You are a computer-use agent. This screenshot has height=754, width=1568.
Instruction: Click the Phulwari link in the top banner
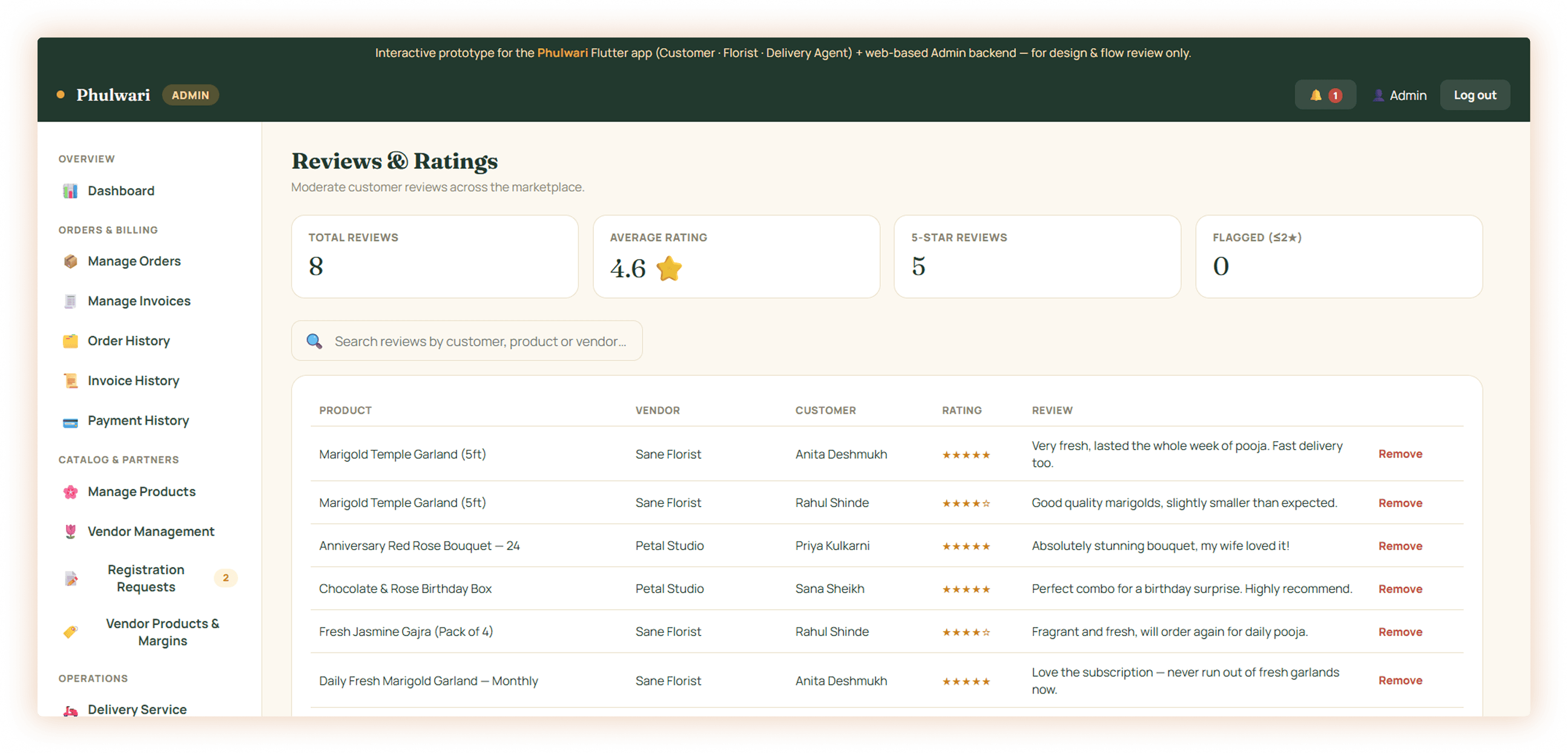click(562, 53)
